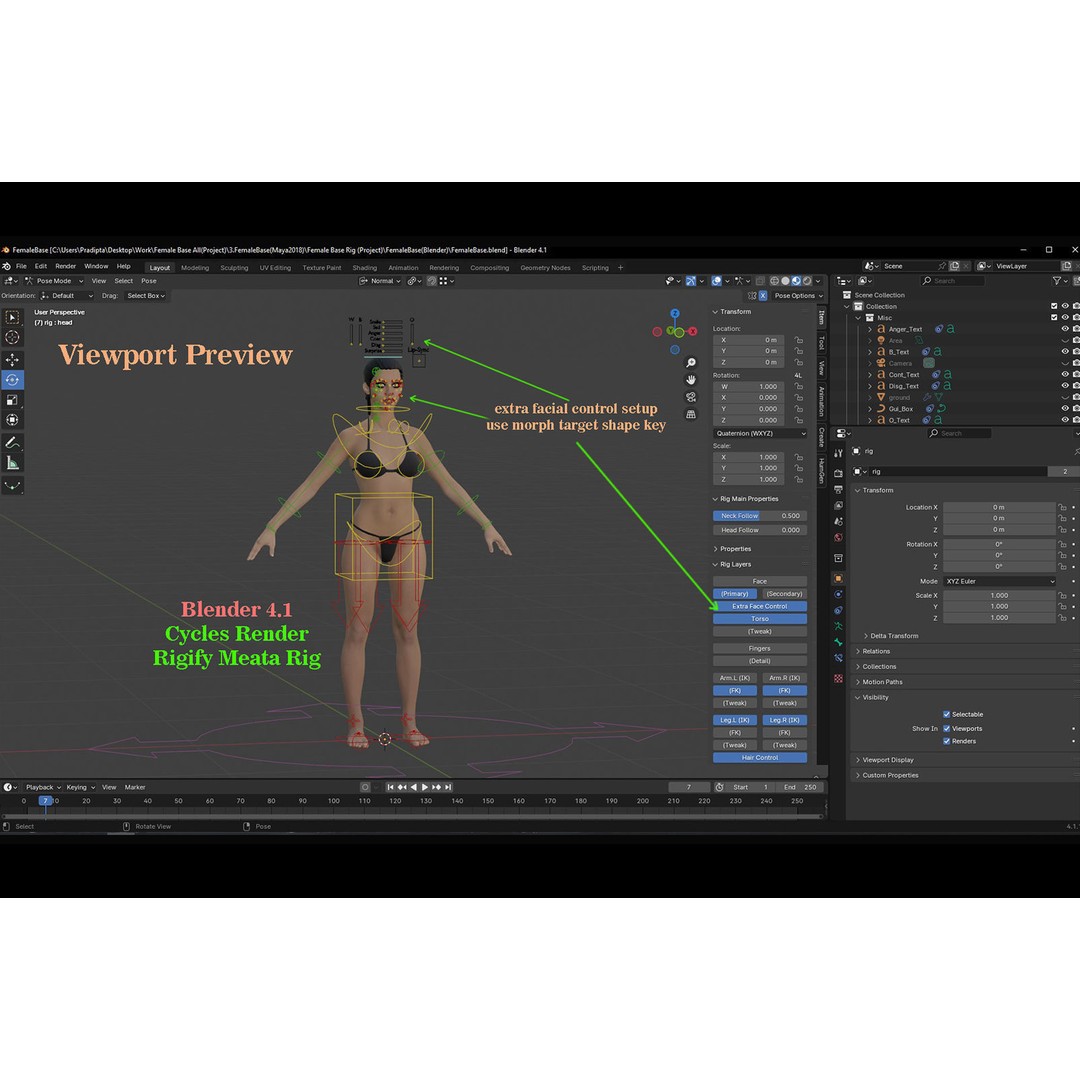Open the Object properties orange square icon
The width and height of the screenshot is (1080, 1080).
(x=838, y=579)
